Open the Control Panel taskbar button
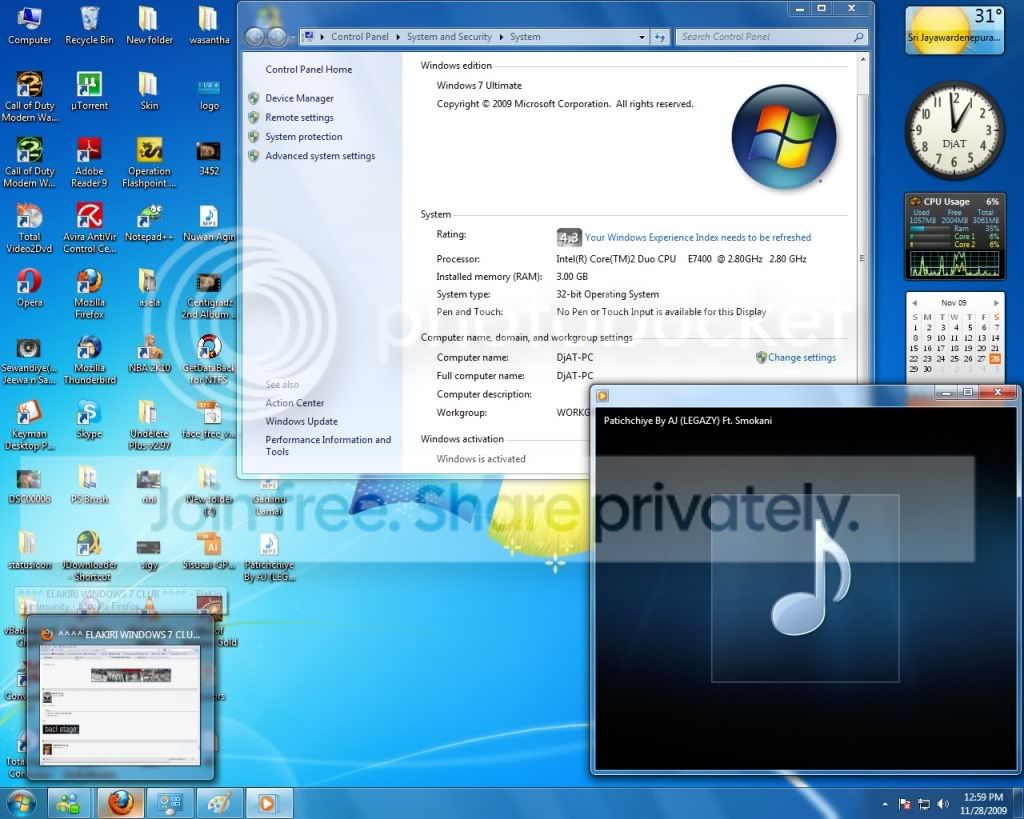1024x819 pixels. coord(170,803)
